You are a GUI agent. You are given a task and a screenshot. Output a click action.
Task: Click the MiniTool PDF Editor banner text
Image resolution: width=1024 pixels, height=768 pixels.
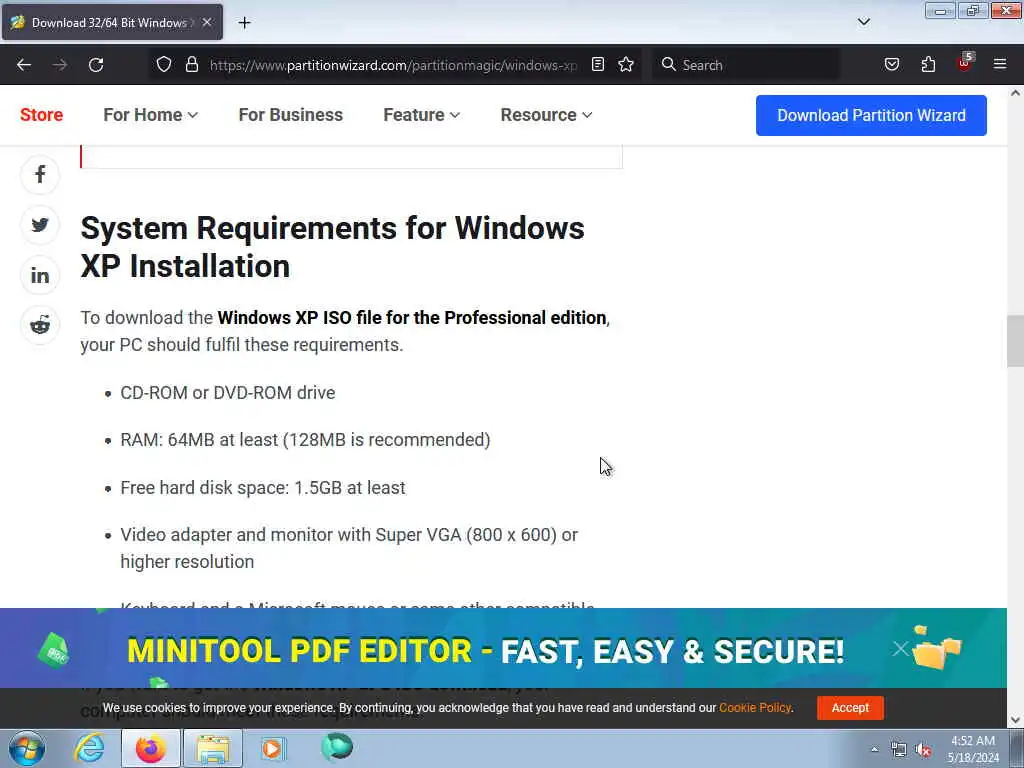coord(485,651)
